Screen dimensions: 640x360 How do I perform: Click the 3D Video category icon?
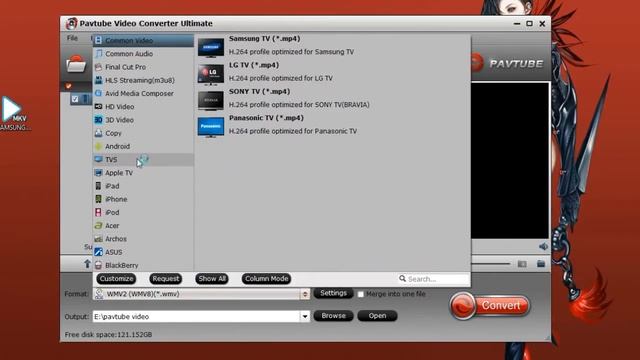(98, 120)
